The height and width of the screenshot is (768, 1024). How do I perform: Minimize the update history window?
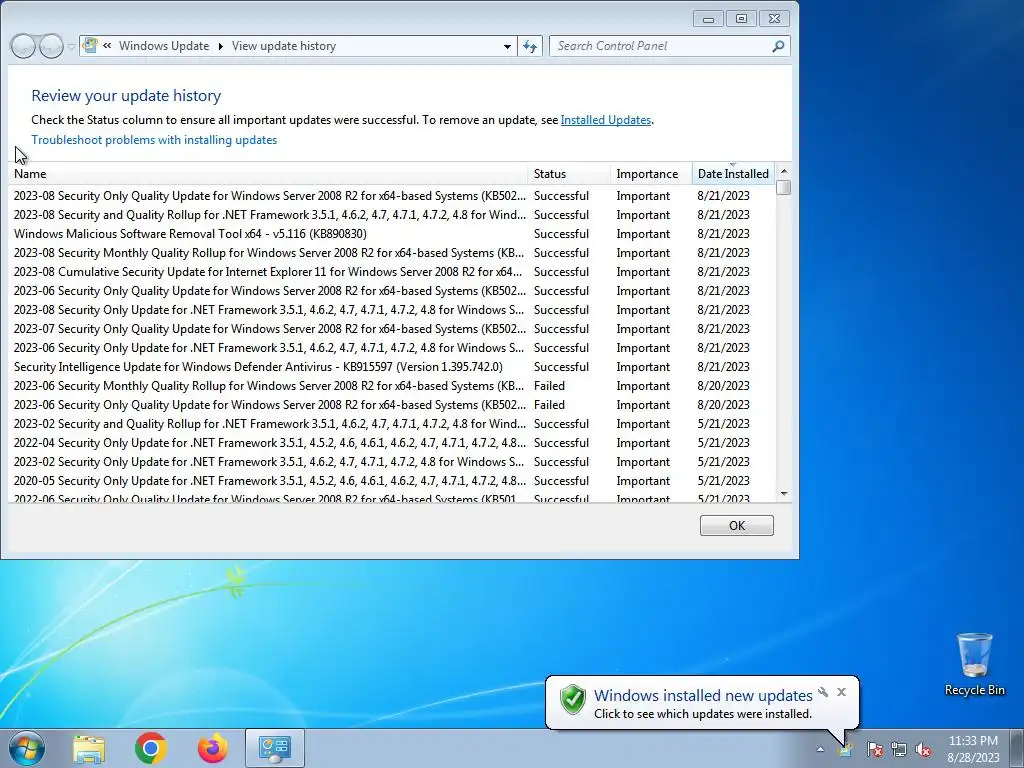pyautogui.click(x=709, y=19)
